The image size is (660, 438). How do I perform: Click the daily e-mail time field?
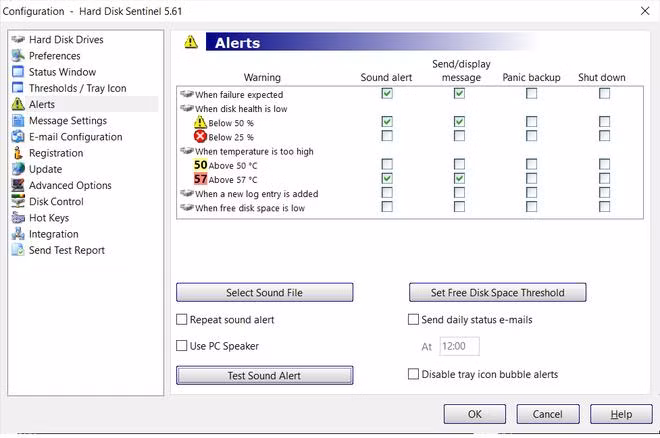click(x=459, y=347)
